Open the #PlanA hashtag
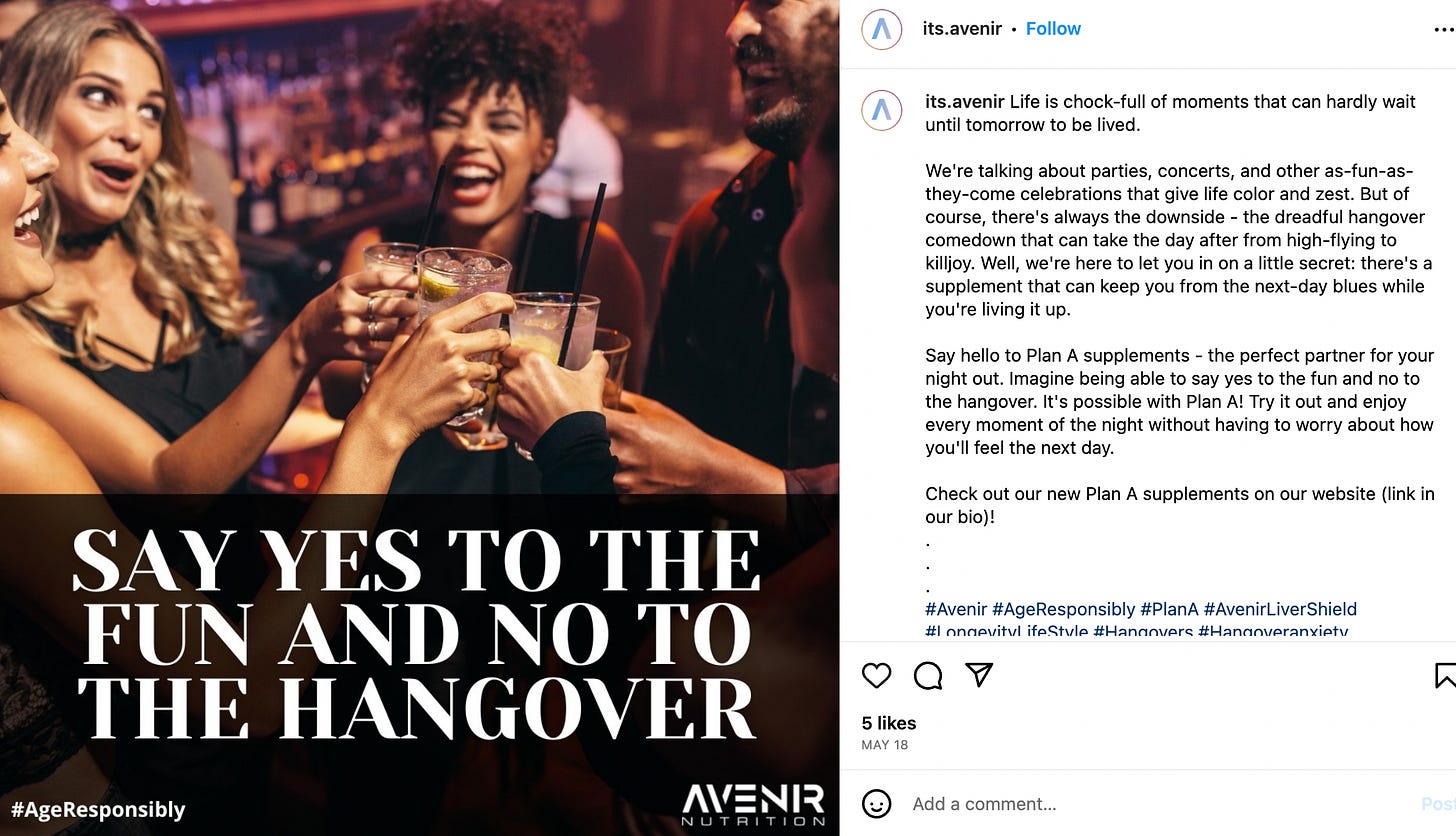 (x=1169, y=609)
